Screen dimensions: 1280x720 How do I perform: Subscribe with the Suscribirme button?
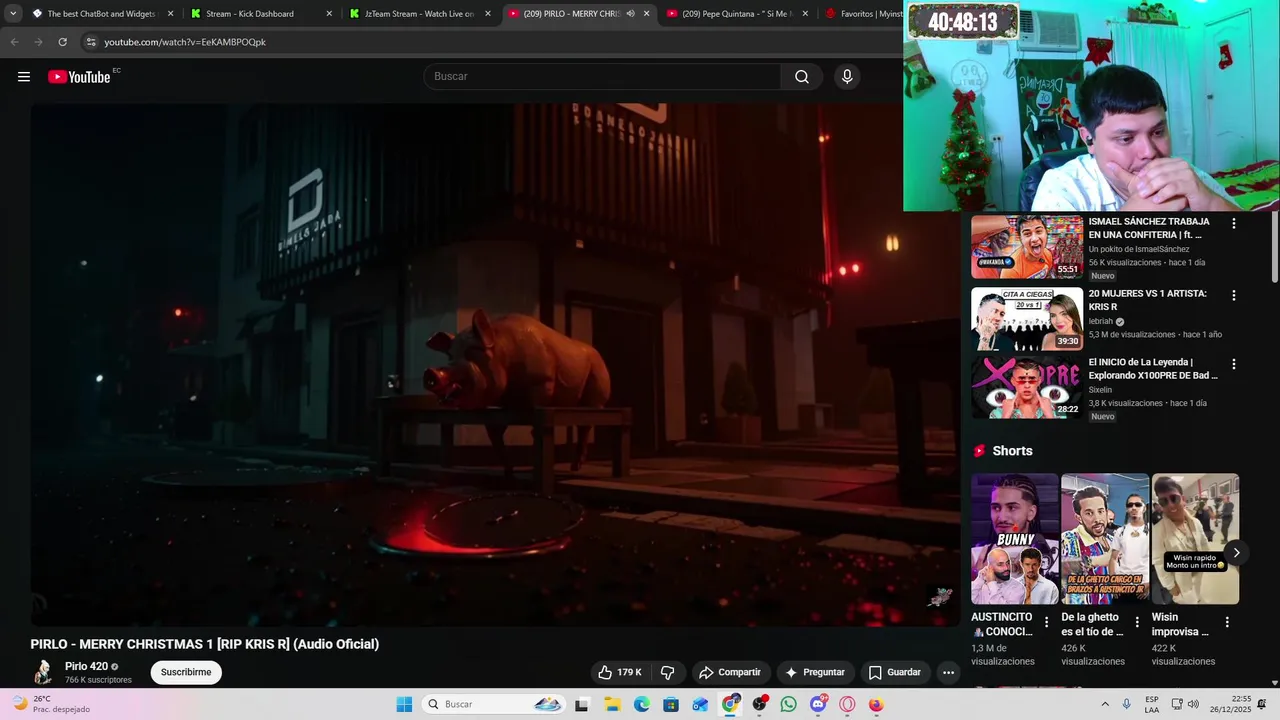pos(186,672)
